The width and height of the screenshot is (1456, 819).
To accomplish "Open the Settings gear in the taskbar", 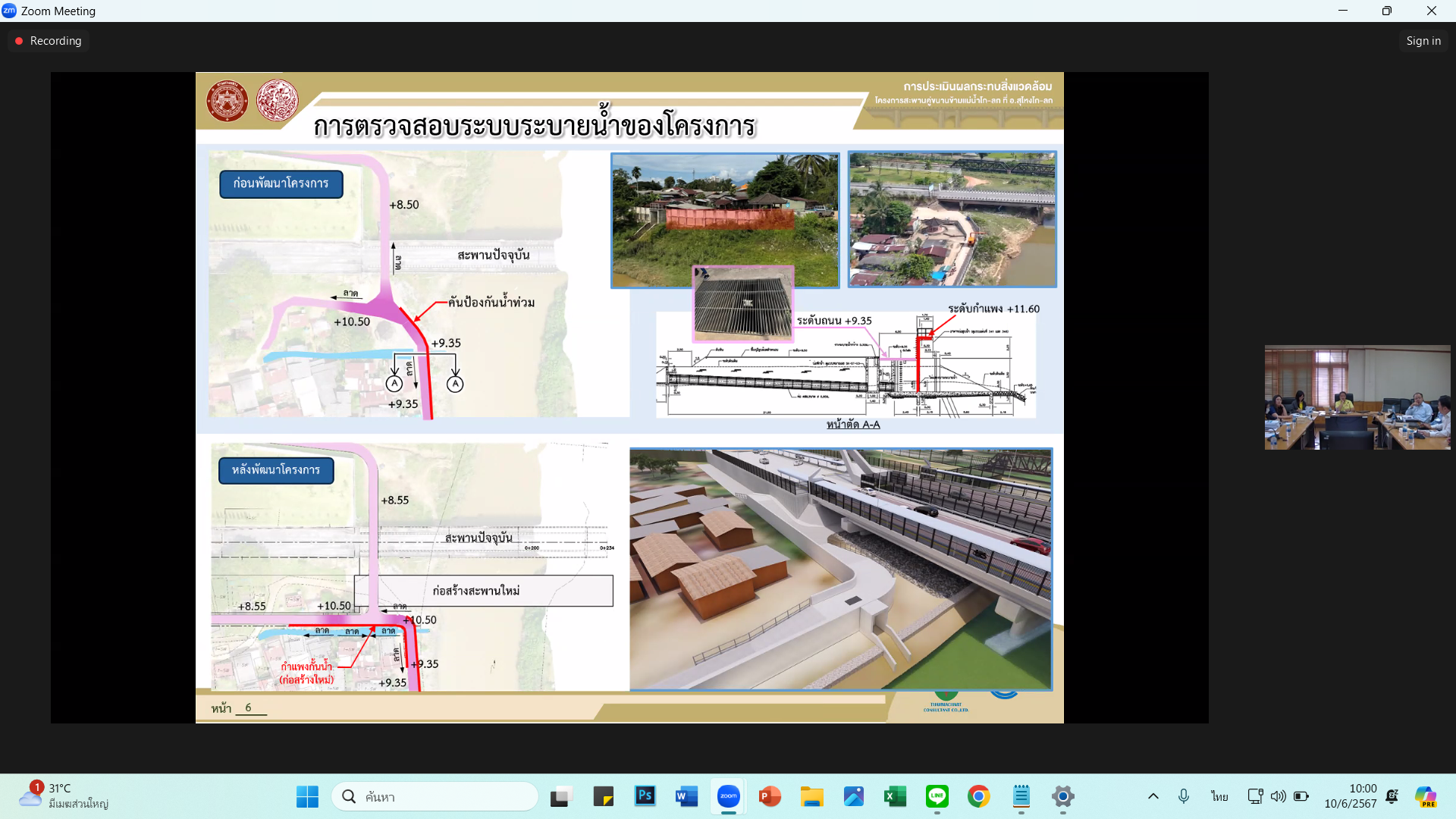I will (x=1063, y=796).
